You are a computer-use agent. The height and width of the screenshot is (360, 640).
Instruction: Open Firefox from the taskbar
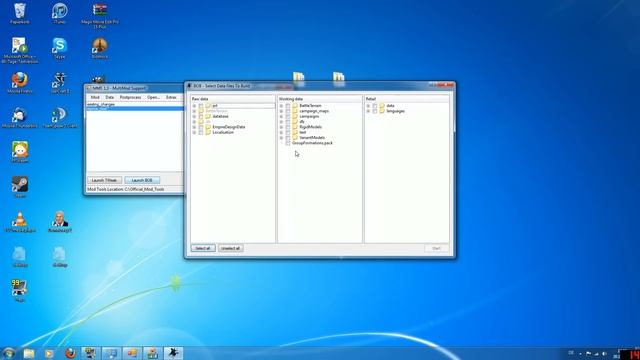coord(70,353)
